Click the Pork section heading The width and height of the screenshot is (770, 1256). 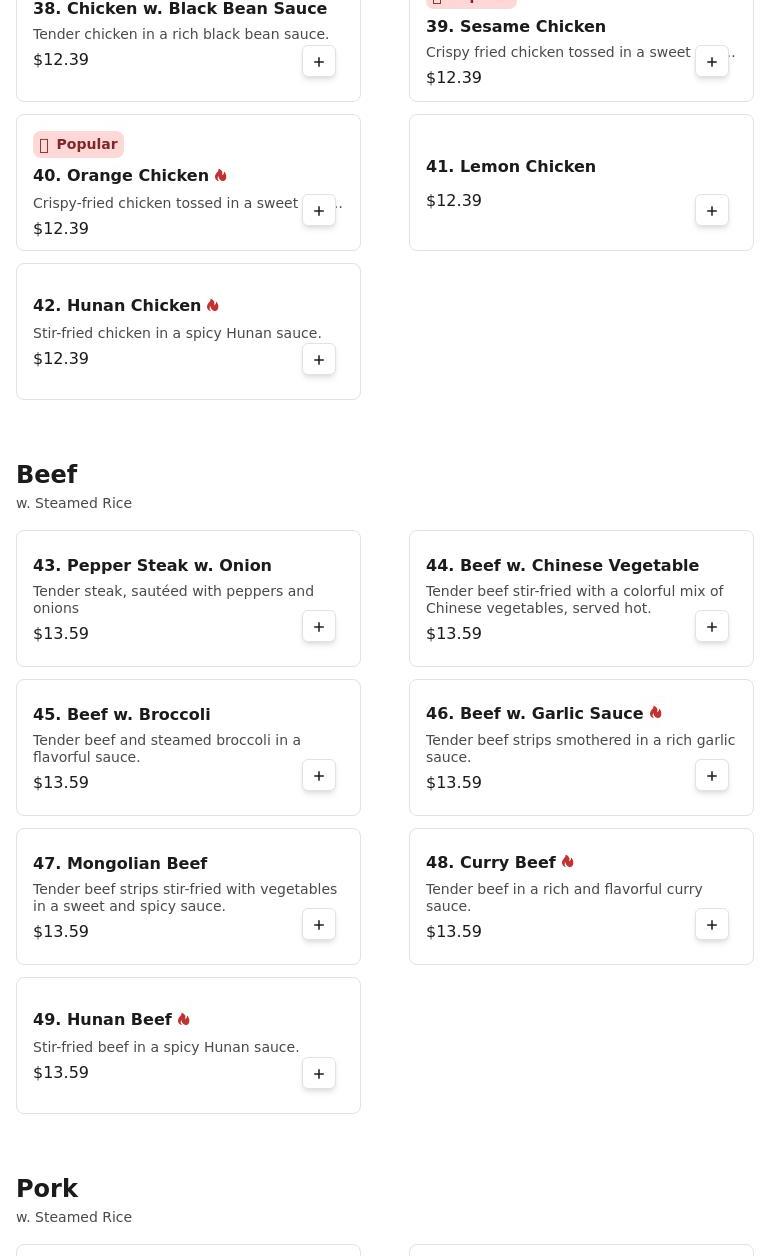click(47, 1189)
